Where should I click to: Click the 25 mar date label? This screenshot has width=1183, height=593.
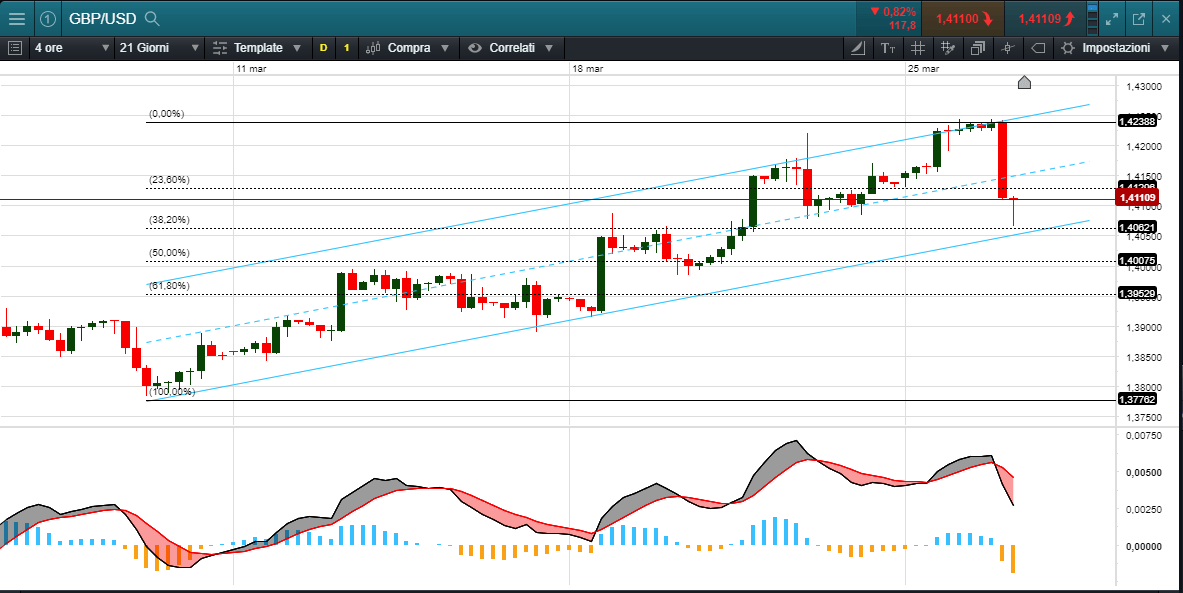[x=923, y=69]
